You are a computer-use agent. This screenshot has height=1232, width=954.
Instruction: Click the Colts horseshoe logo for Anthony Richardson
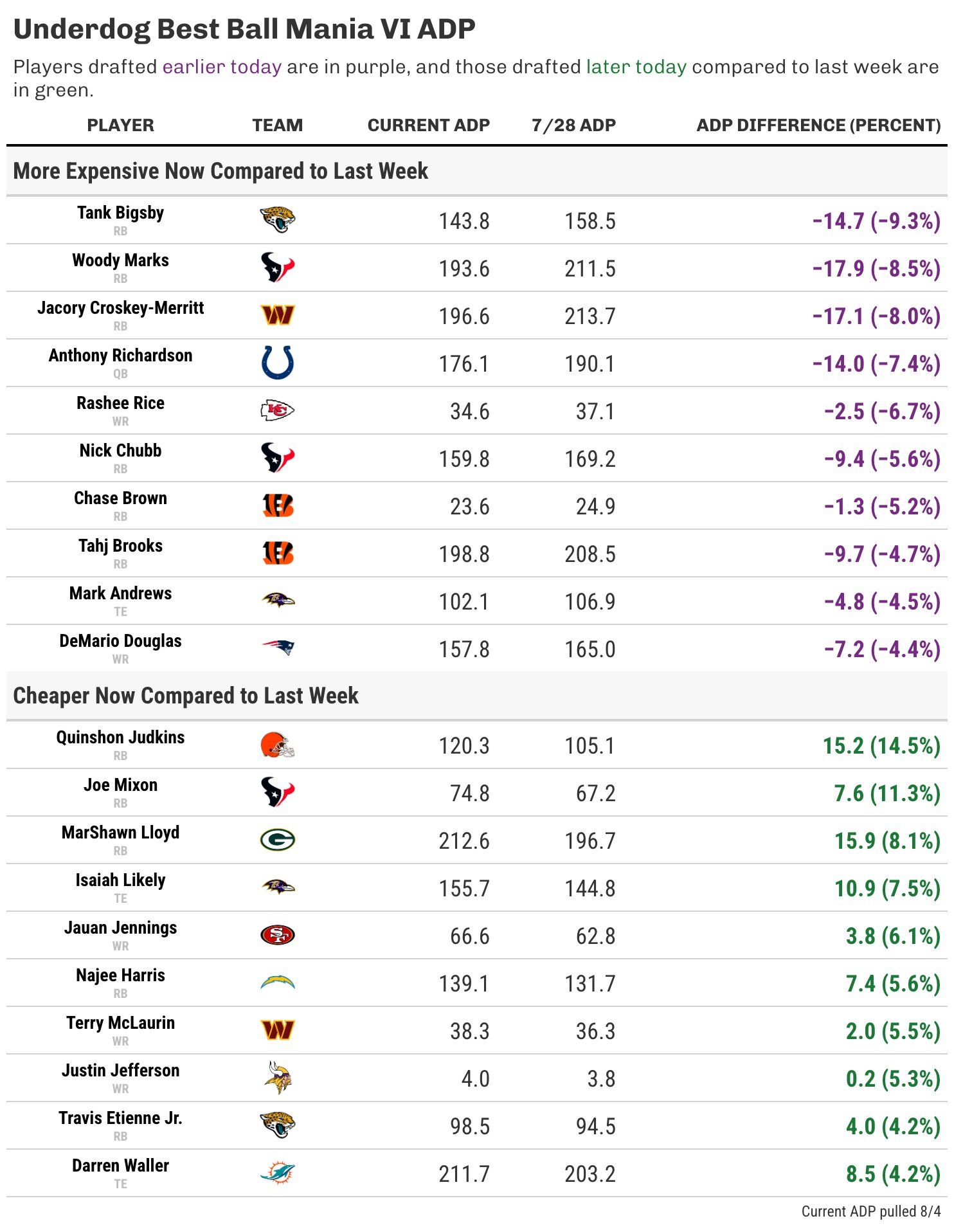click(277, 363)
